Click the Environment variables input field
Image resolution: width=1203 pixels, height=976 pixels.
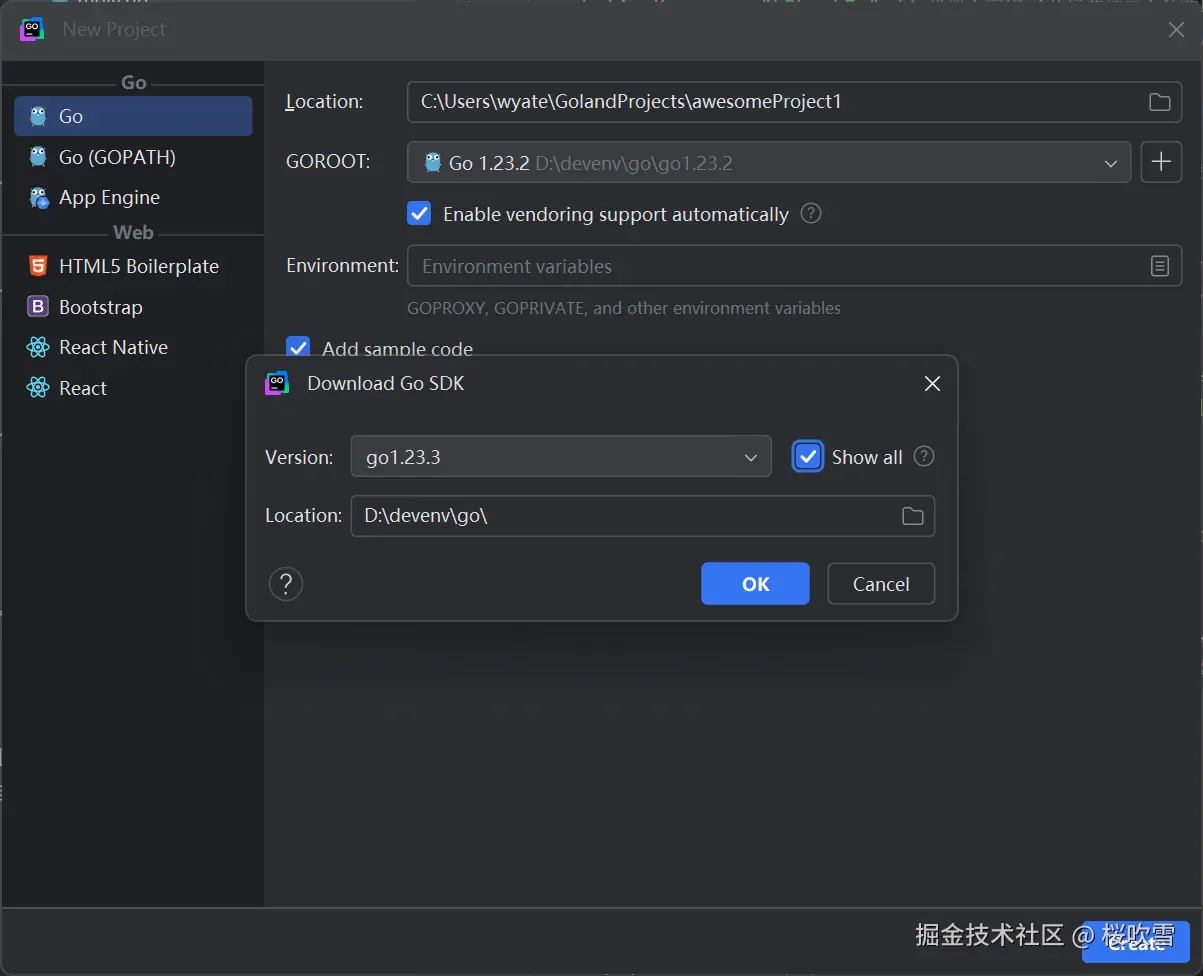[x=794, y=266]
